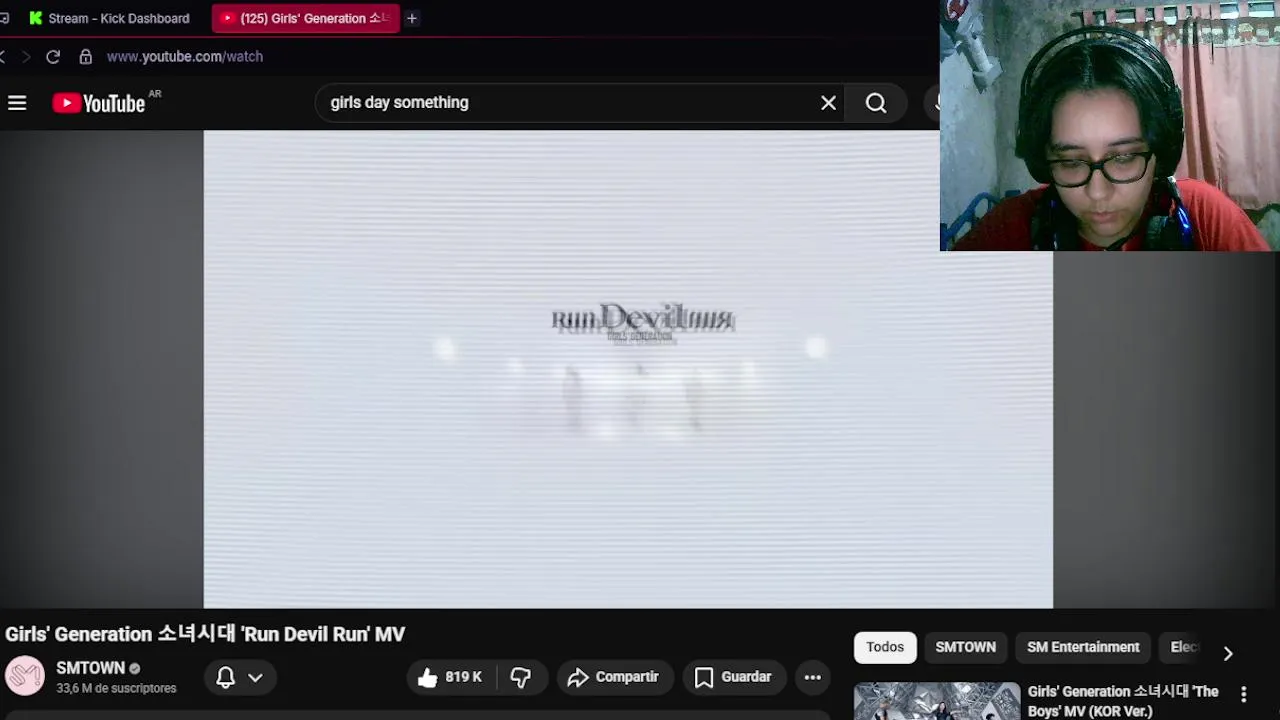
Task: Select the Girls' Generation YouTube browser tab
Action: tap(305, 18)
